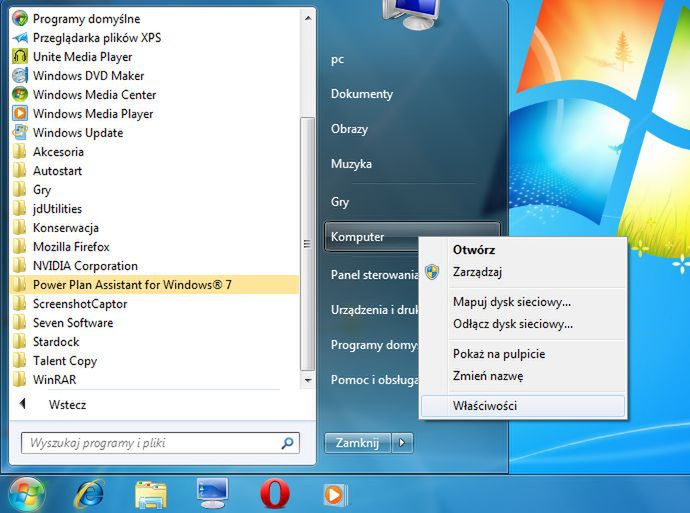Choose Pokaż na pulpicie in context menu

(499, 354)
